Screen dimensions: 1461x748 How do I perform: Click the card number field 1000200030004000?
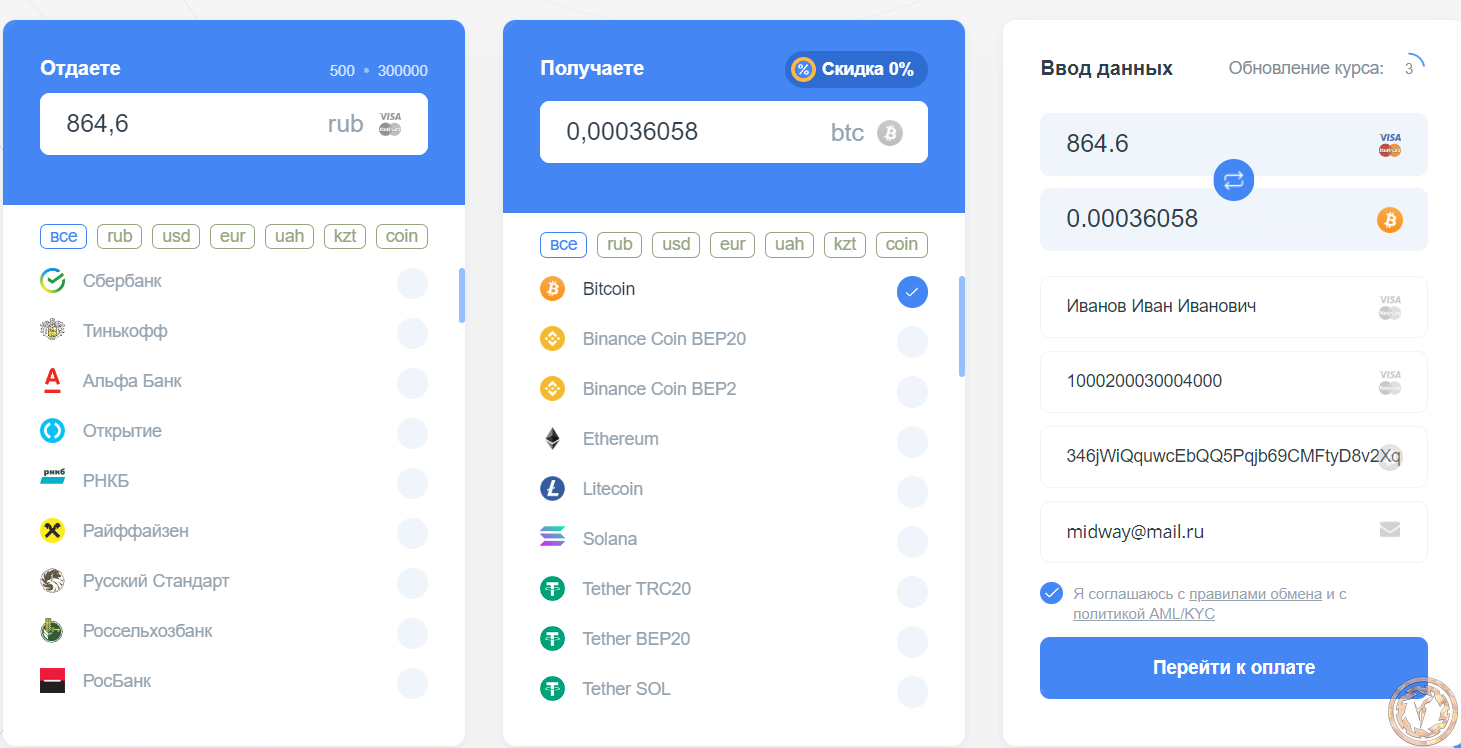coord(1234,382)
